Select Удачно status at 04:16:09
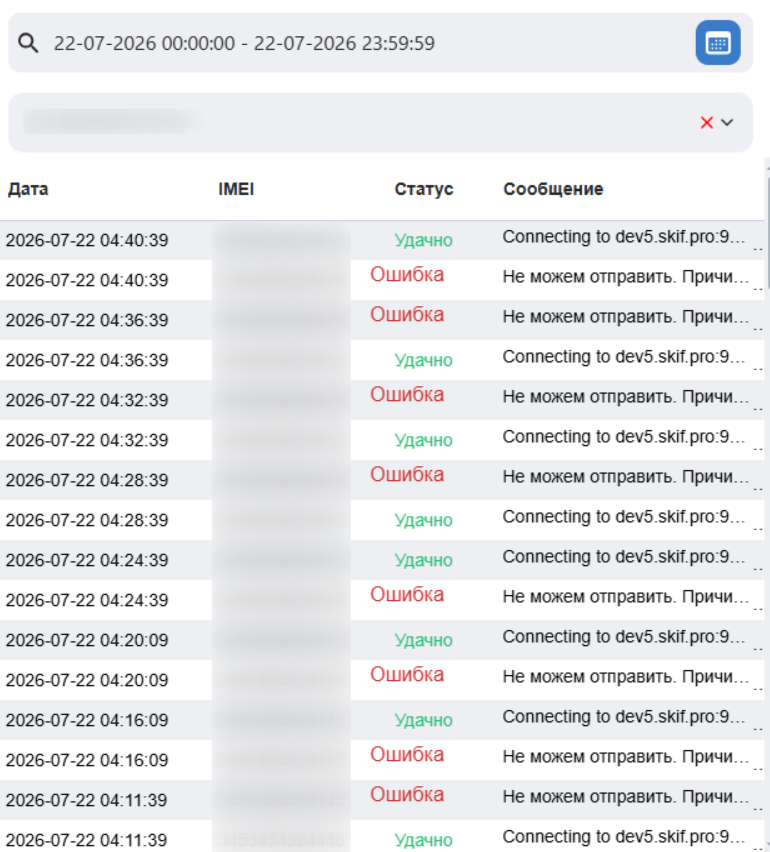 pyautogui.click(x=423, y=720)
